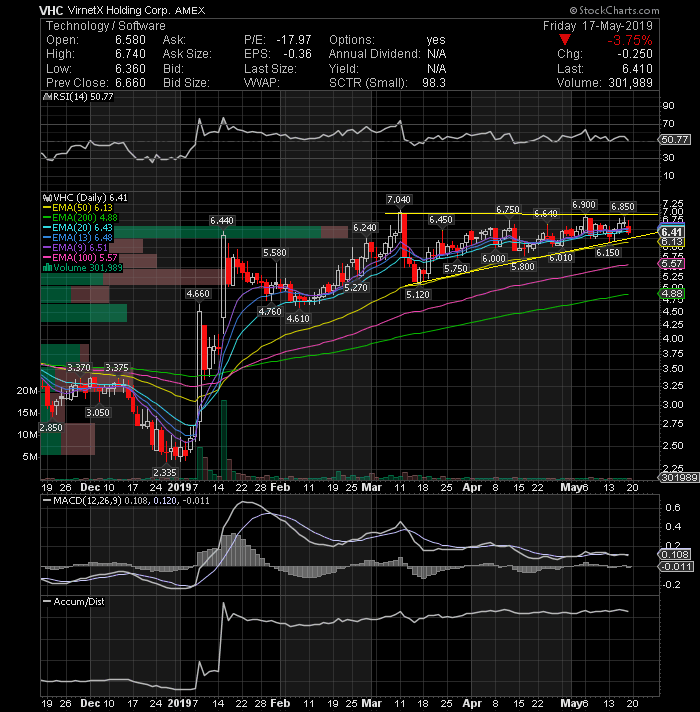Screen dimensions: 700x712
Task: Select the VirnetX Holding Corp. company name
Action: pos(119,10)
